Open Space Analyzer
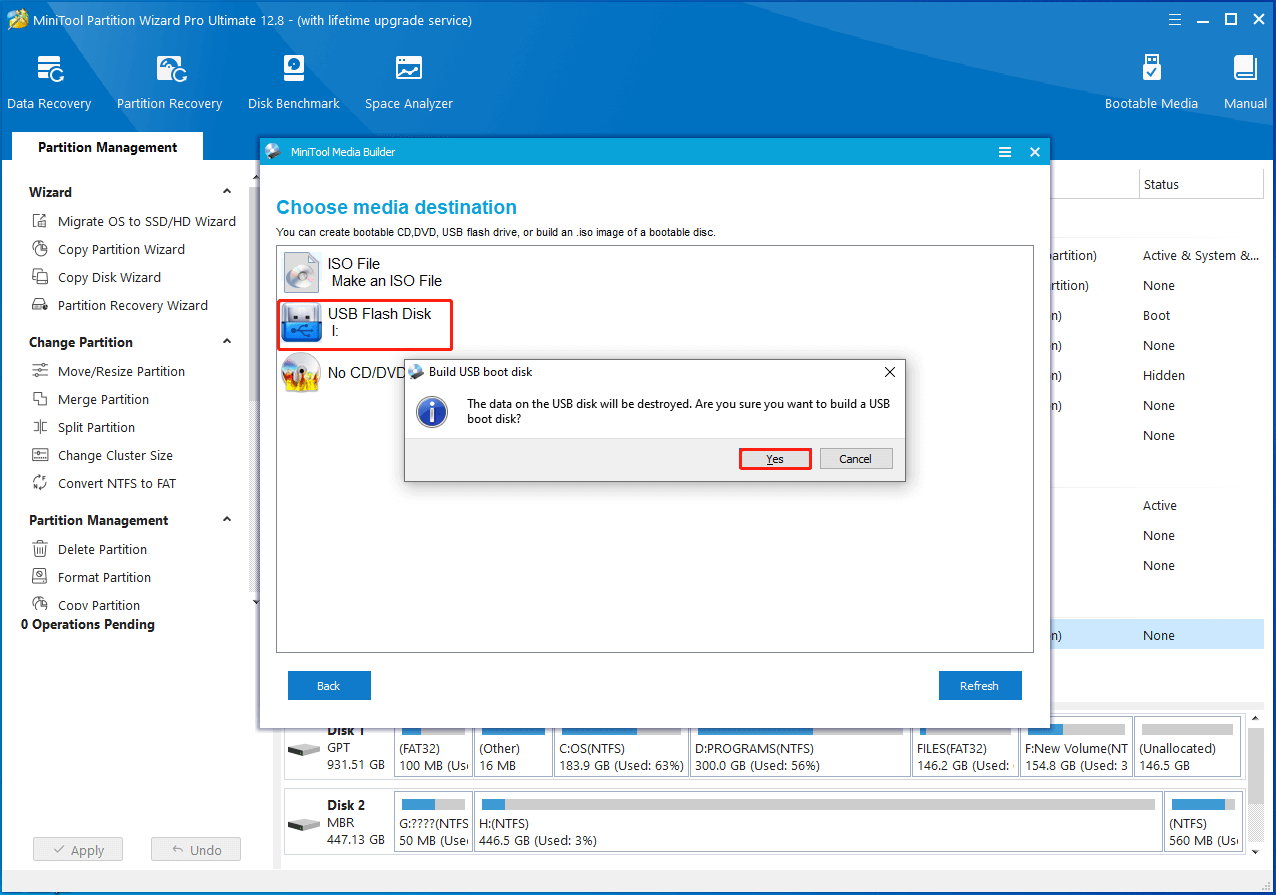Image resolution: width=1276 pixels, height=895 pixels. [408, 82]
